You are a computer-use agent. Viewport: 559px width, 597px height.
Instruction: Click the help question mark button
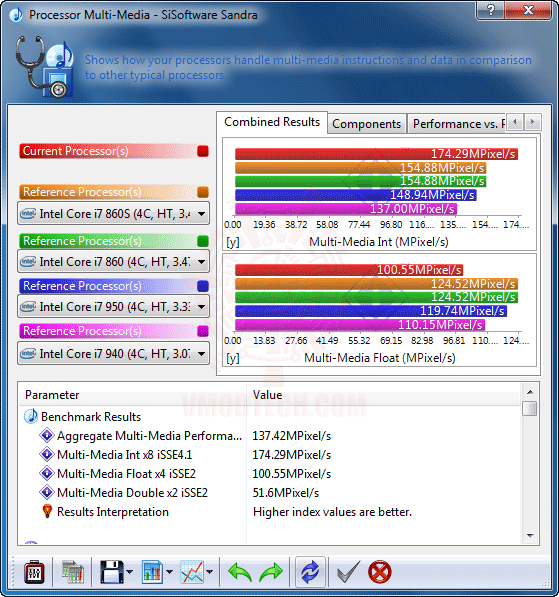[x=490, y=10]
